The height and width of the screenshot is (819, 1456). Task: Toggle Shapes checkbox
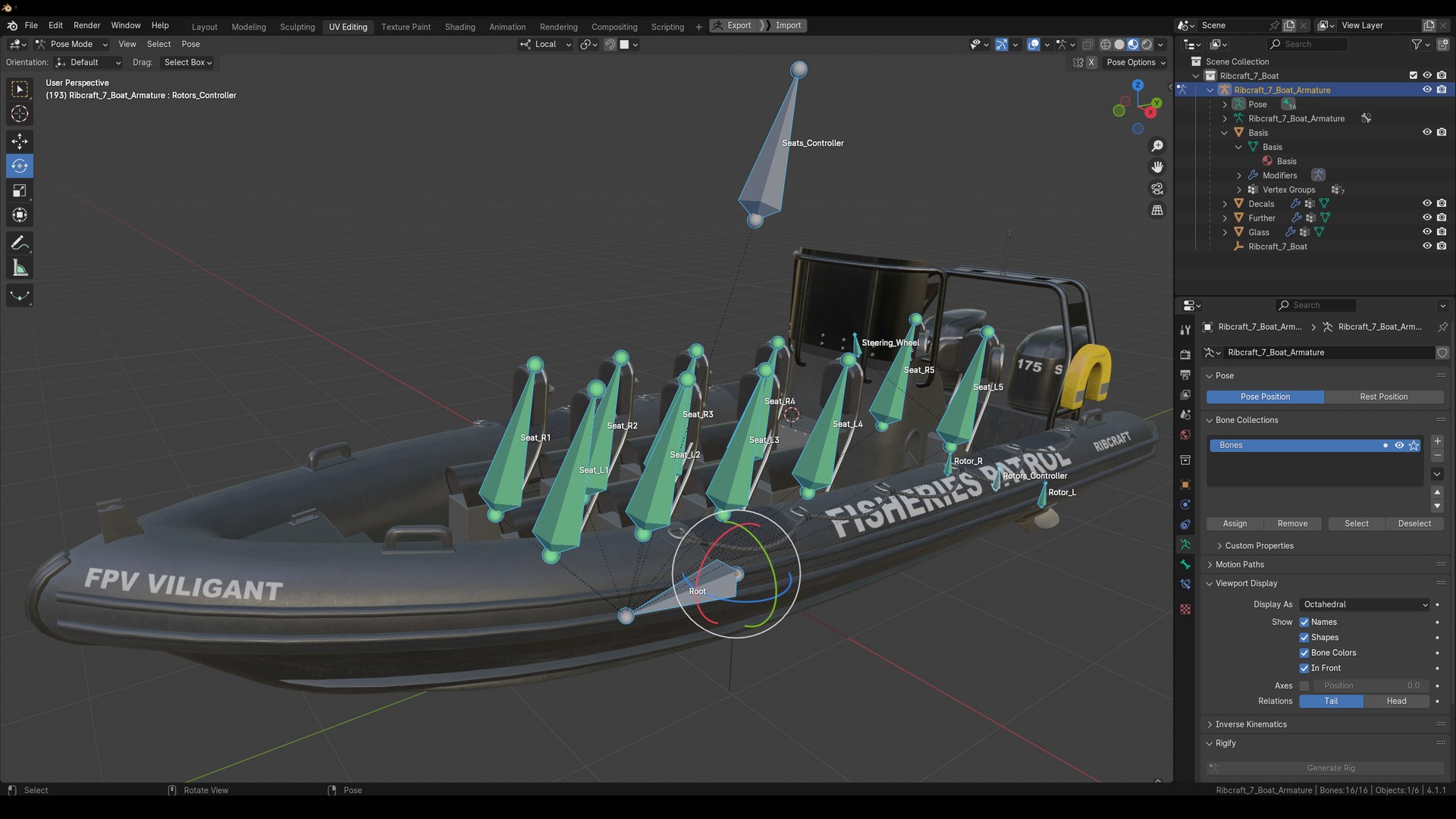[1304, 638]
